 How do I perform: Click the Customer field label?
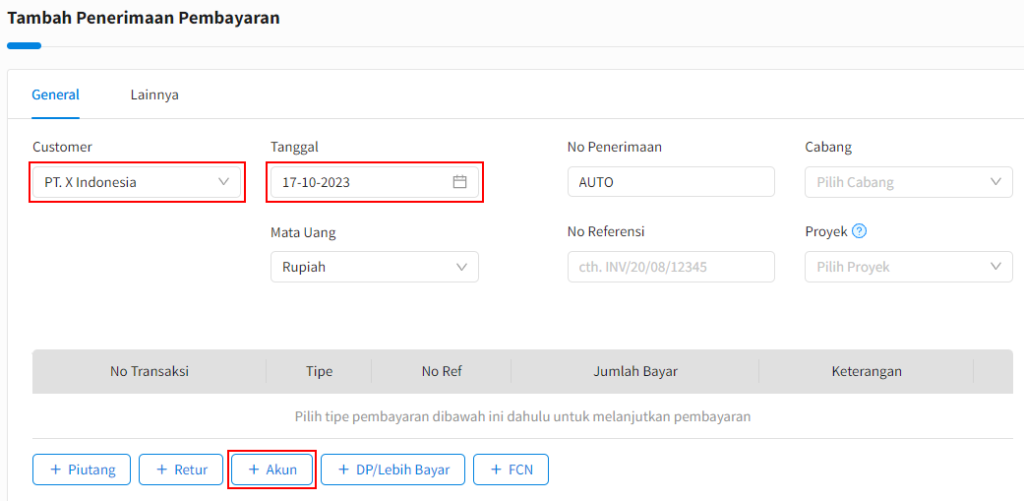pyautogui.click(x=62, y=147)
